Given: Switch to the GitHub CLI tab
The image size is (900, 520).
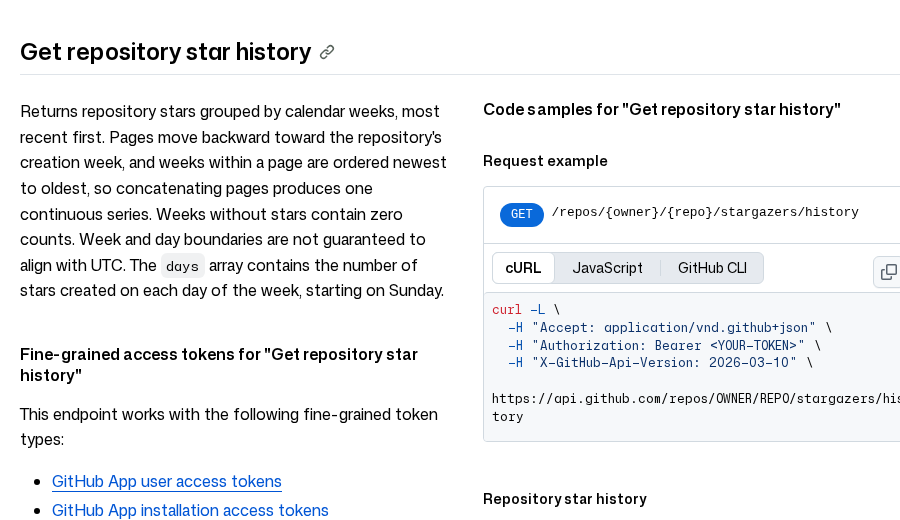Looking at the screenshot, I should click(x=712, y=268).
